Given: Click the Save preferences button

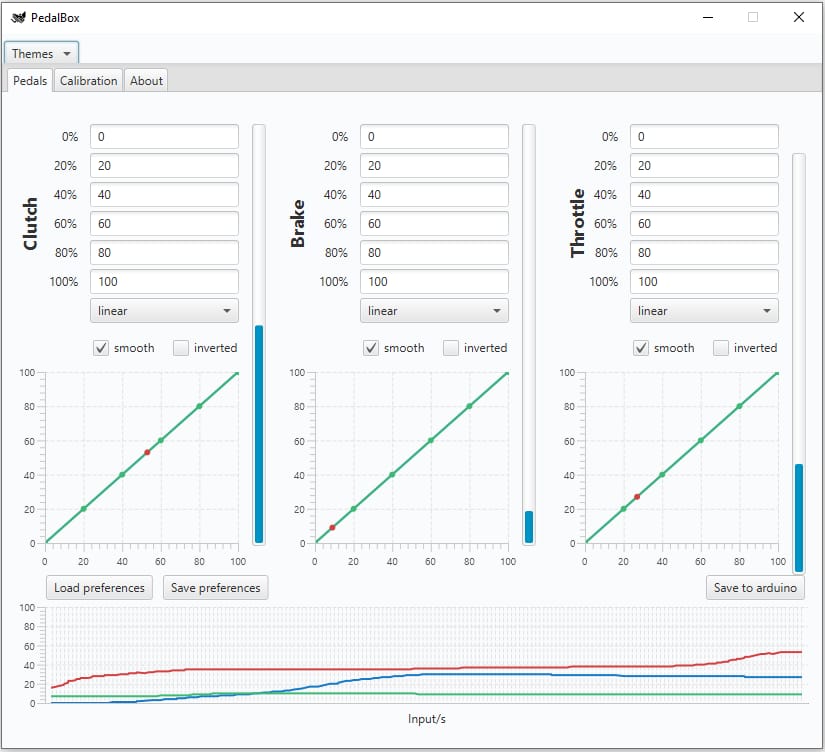Looking at the screenshot, I should click(x=215, y=587).
